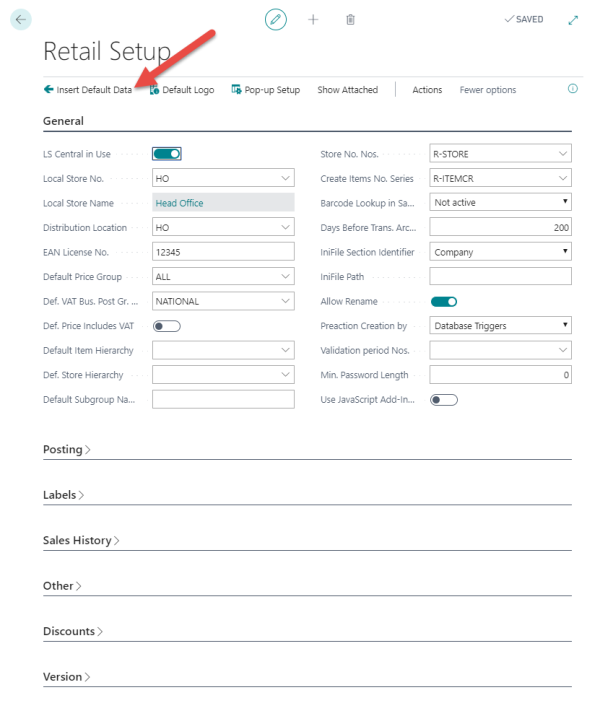Click the EAN License No. input field
Screen dimensions: 600x703
223,252
